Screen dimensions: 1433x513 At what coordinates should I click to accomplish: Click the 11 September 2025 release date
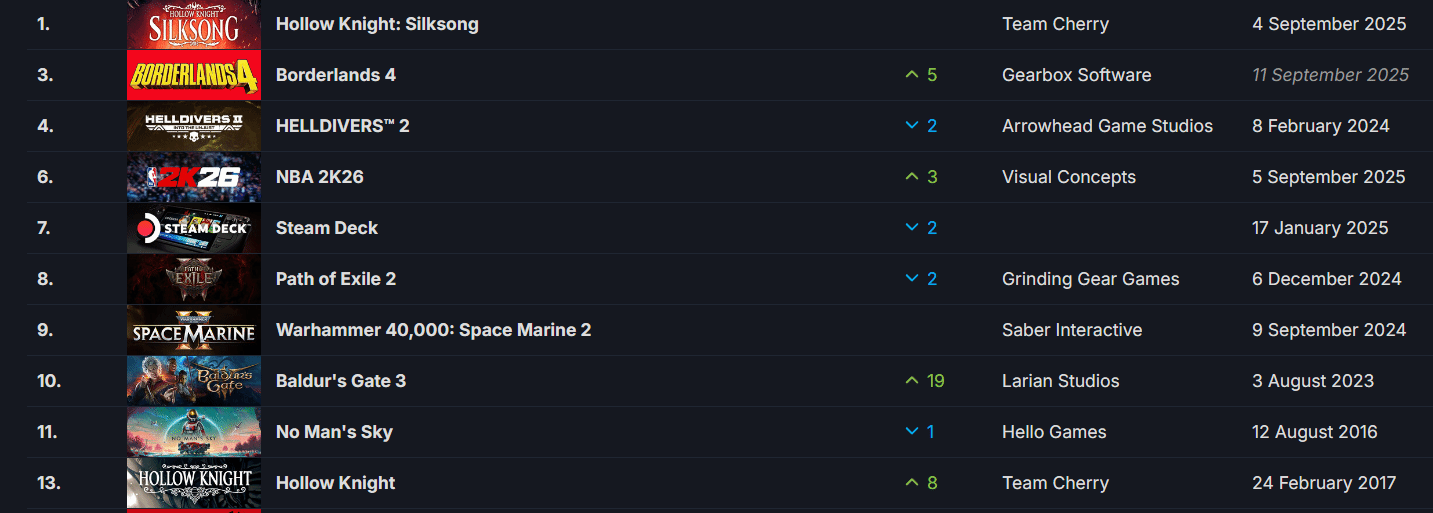[1330, 75]
